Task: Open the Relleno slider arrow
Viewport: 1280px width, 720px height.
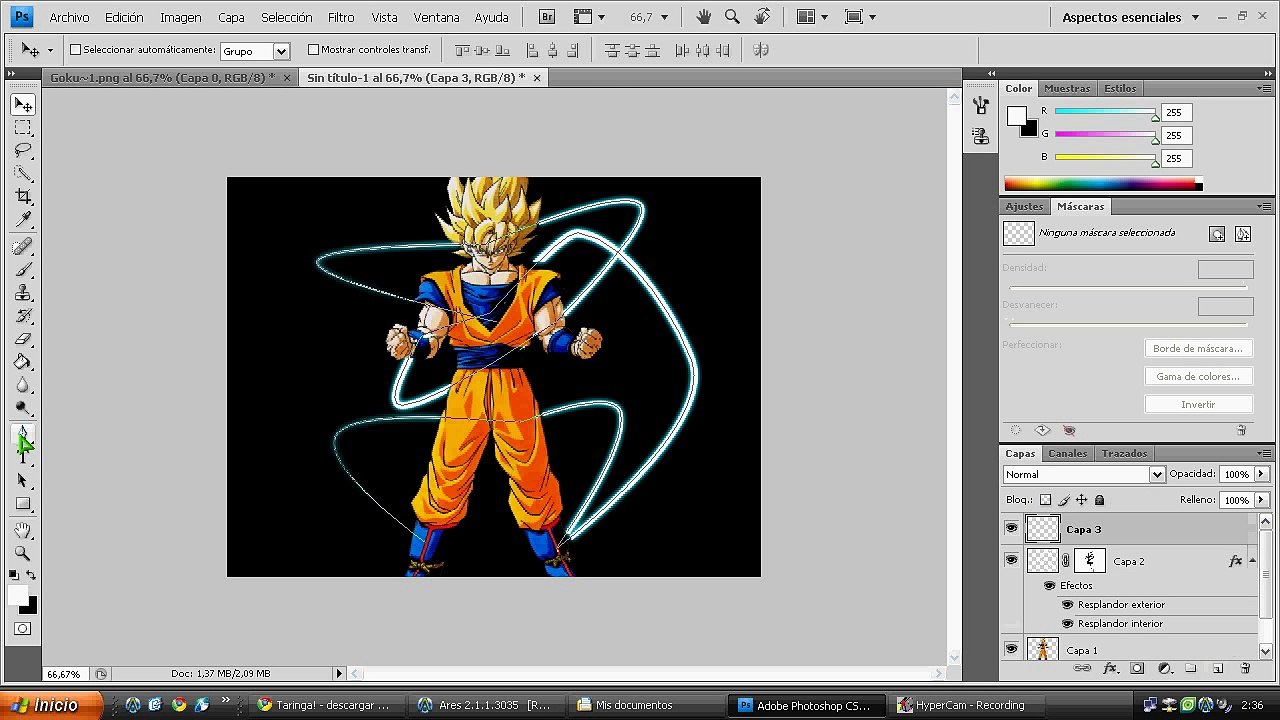Action: (1262, 499)
